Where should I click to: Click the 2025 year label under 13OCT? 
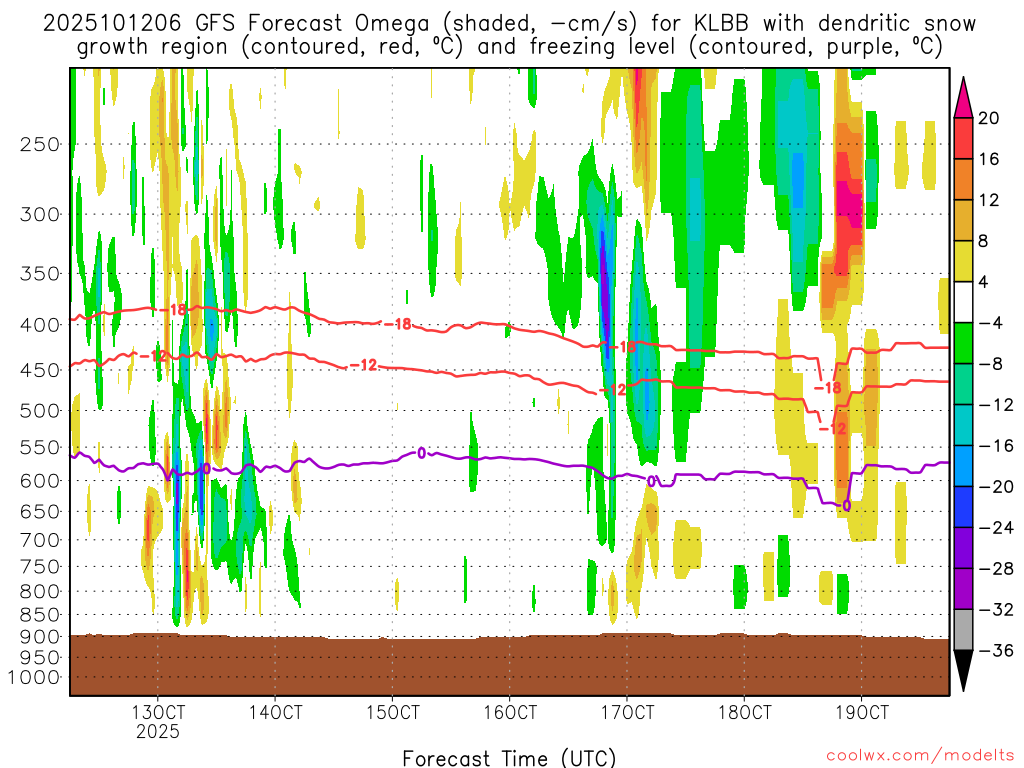point(157,731)
